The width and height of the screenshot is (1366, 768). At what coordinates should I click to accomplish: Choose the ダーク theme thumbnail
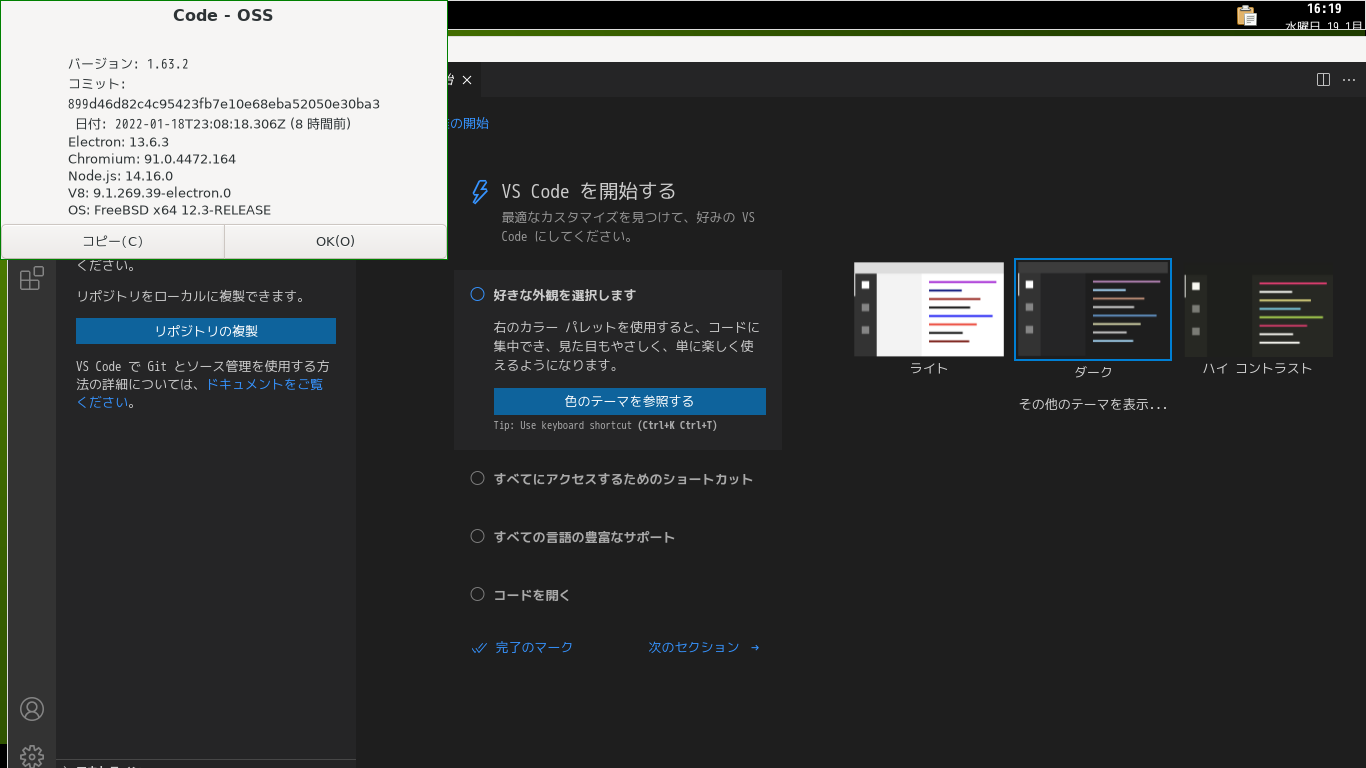[1093, 309]
